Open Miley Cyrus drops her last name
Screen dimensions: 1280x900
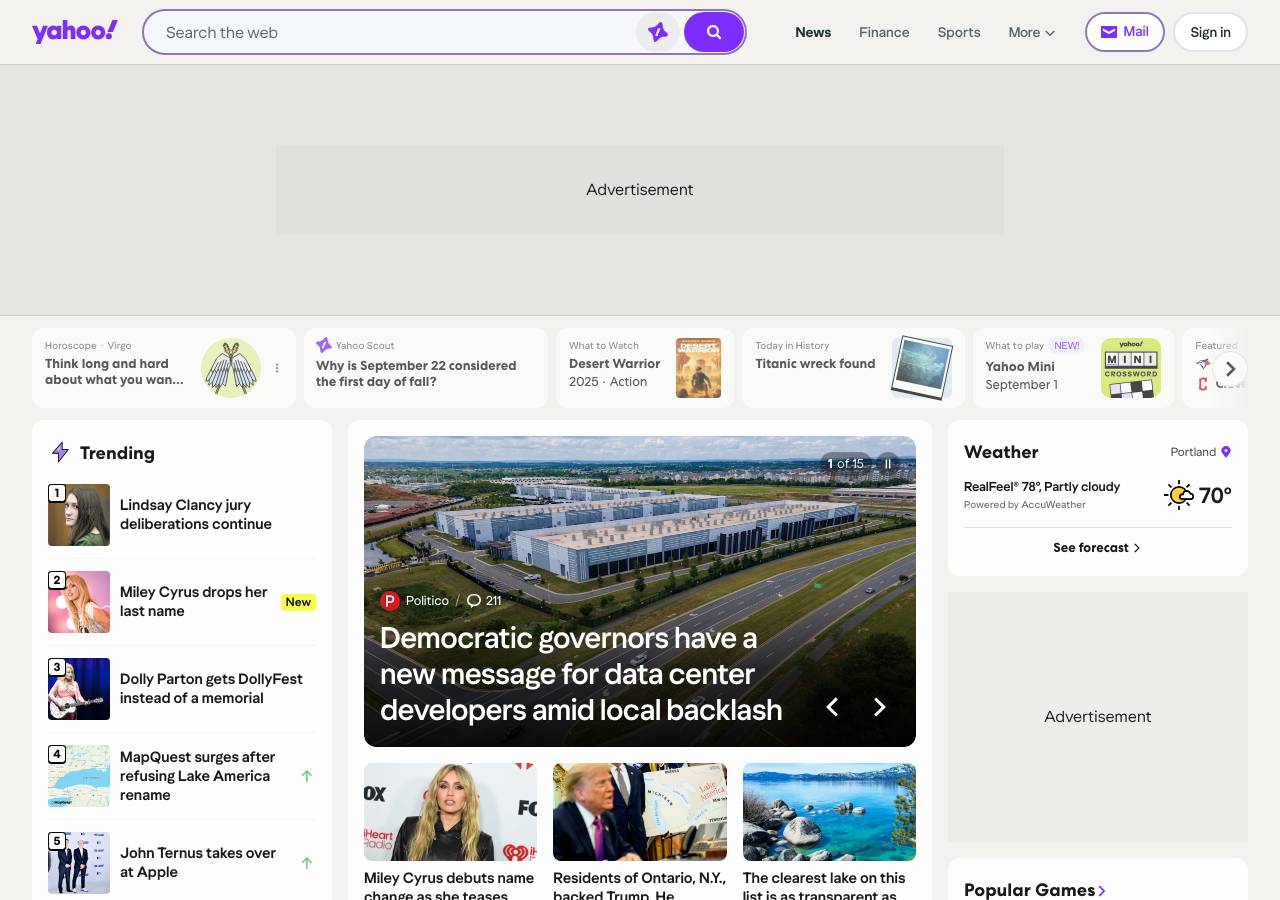(x=194, y=602)
